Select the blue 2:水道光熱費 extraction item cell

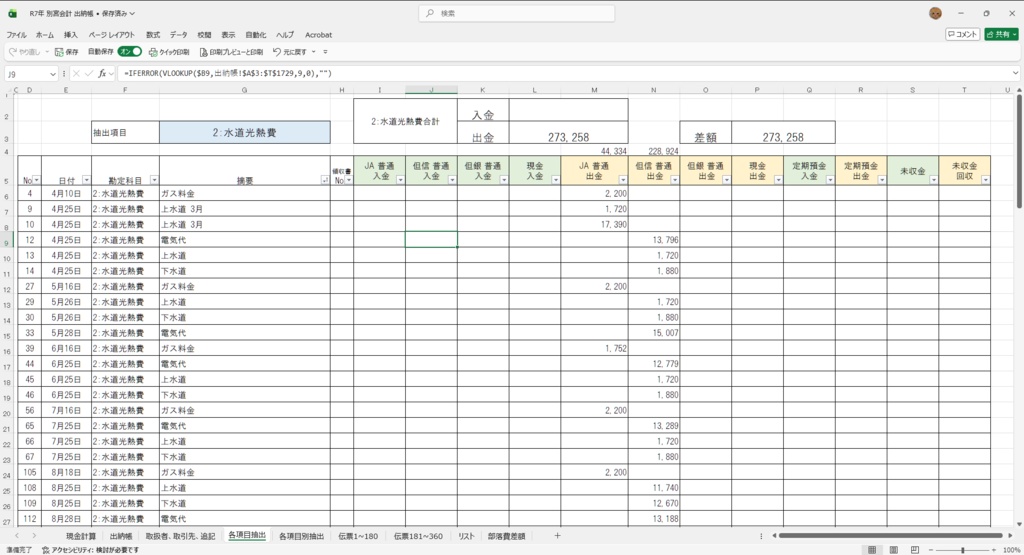[245, 133]
